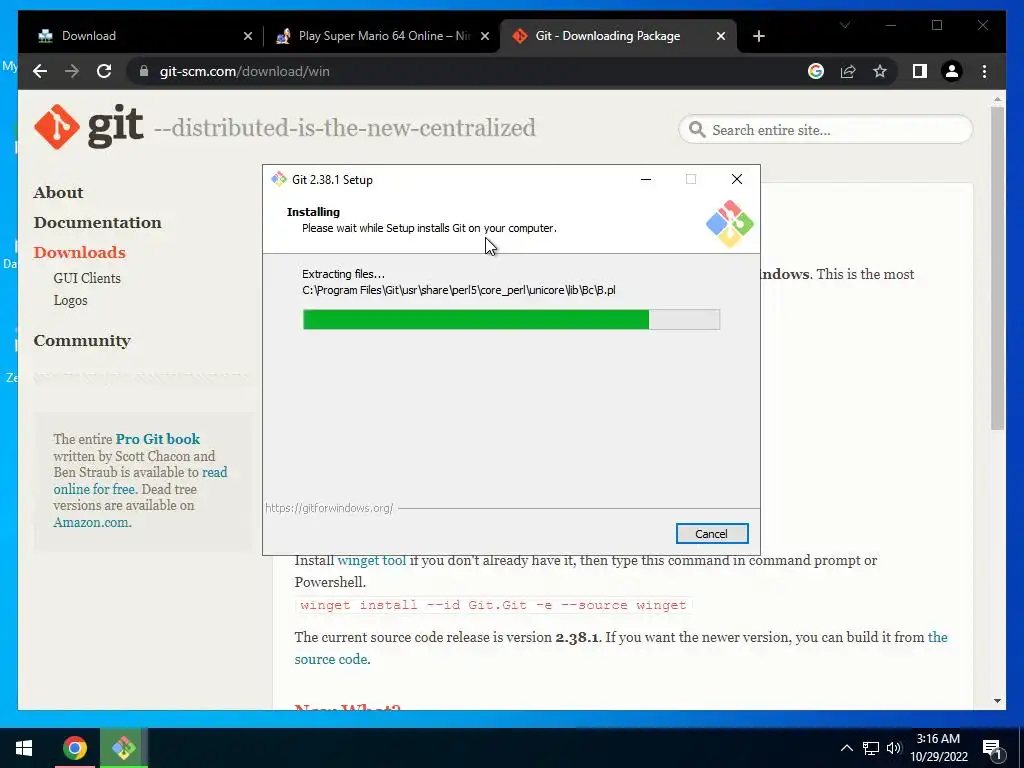Open the Google icon in the address bar
Screen dimensions: 1024x768
point(816,71)
